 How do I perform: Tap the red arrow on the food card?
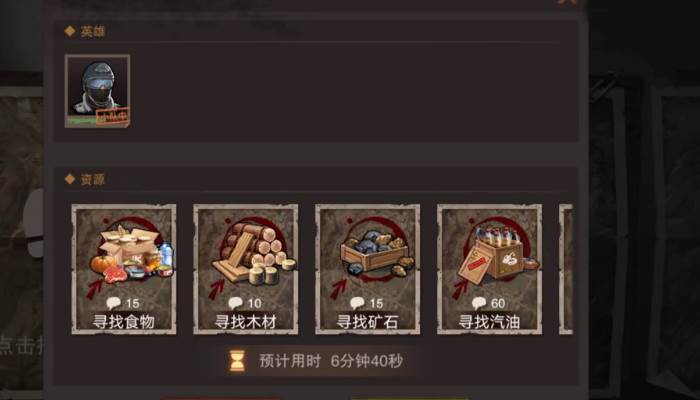[95, 289]
